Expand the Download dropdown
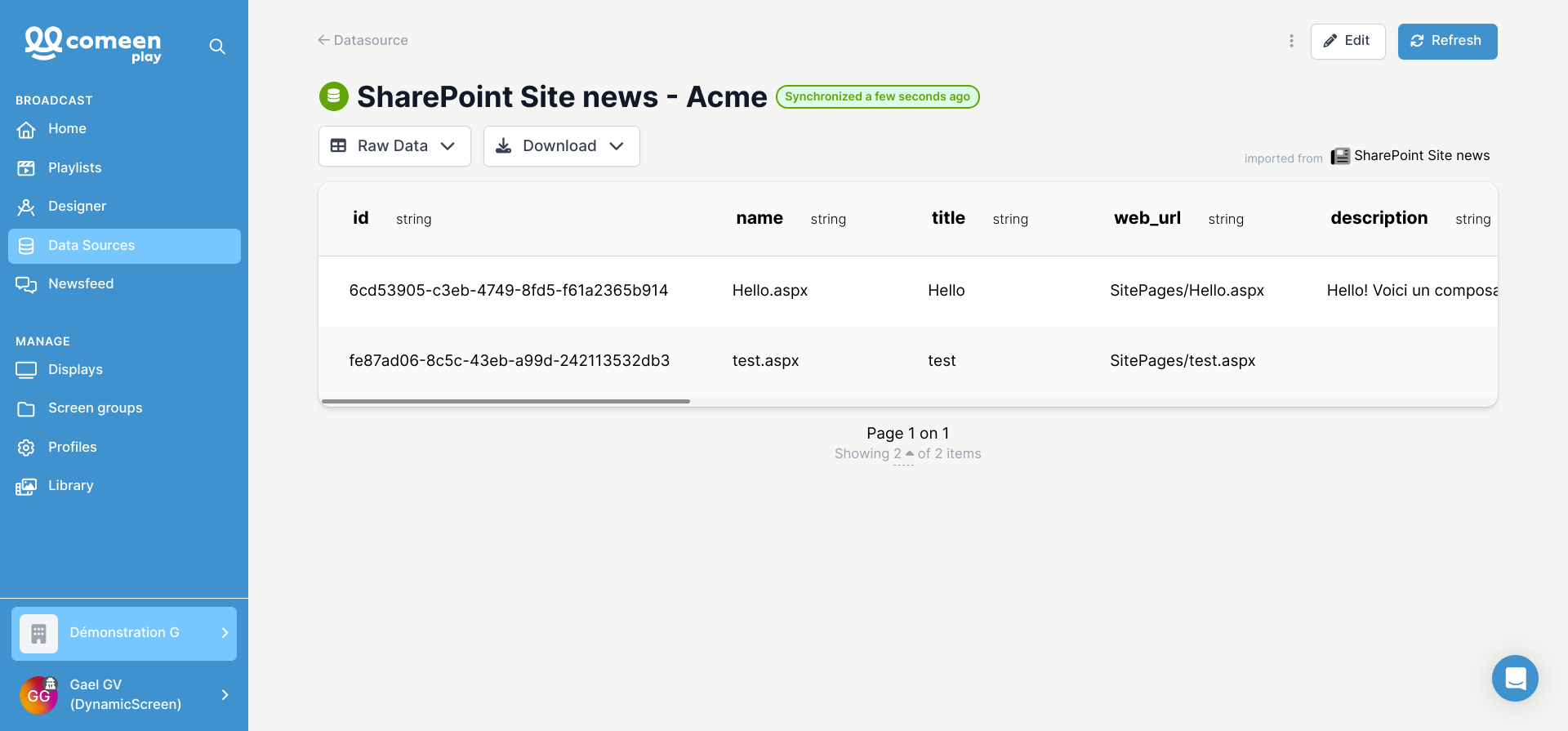 (x=561, y=146)
